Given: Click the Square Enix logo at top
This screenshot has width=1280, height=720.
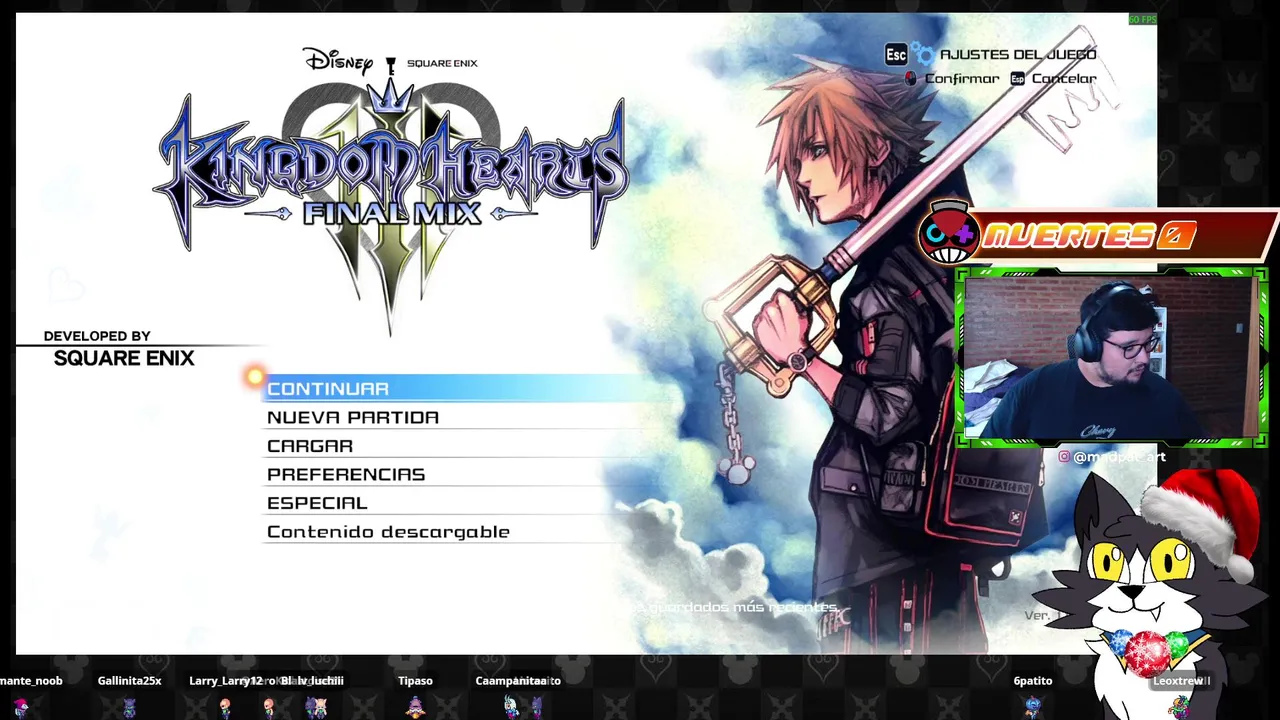Looking at the screenshot, I should pos(441,63).
